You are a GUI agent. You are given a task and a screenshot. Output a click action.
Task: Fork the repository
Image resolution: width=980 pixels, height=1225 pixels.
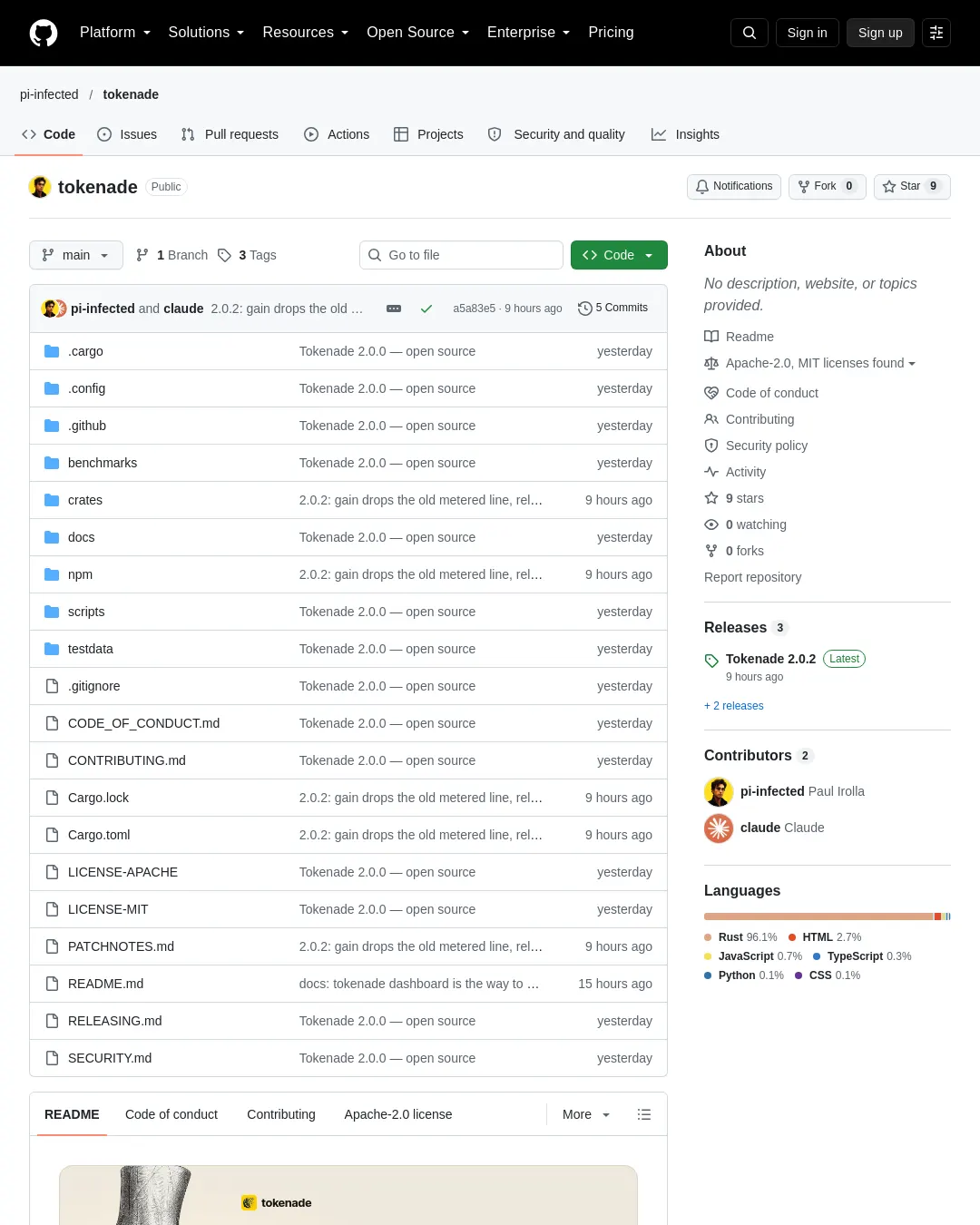pos(828,186)
